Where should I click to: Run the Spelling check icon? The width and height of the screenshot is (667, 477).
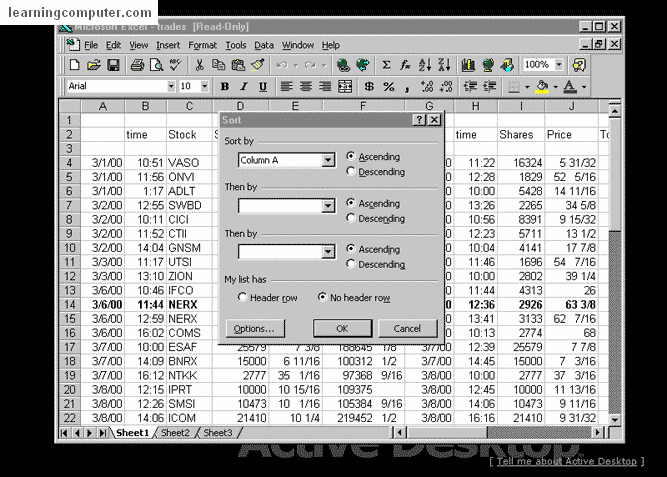(176, 65)
